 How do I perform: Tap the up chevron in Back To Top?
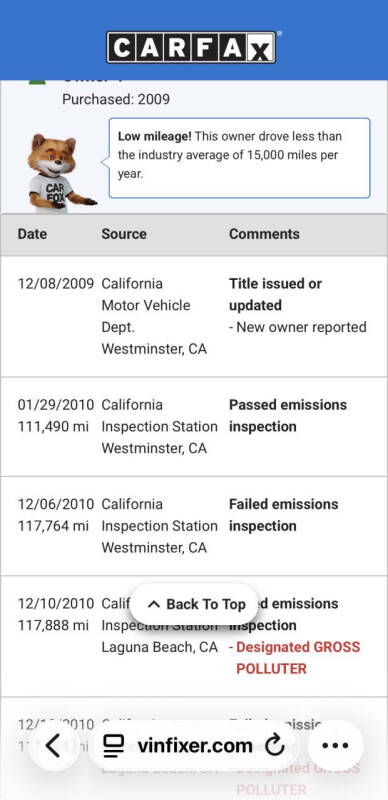(153, 605)
